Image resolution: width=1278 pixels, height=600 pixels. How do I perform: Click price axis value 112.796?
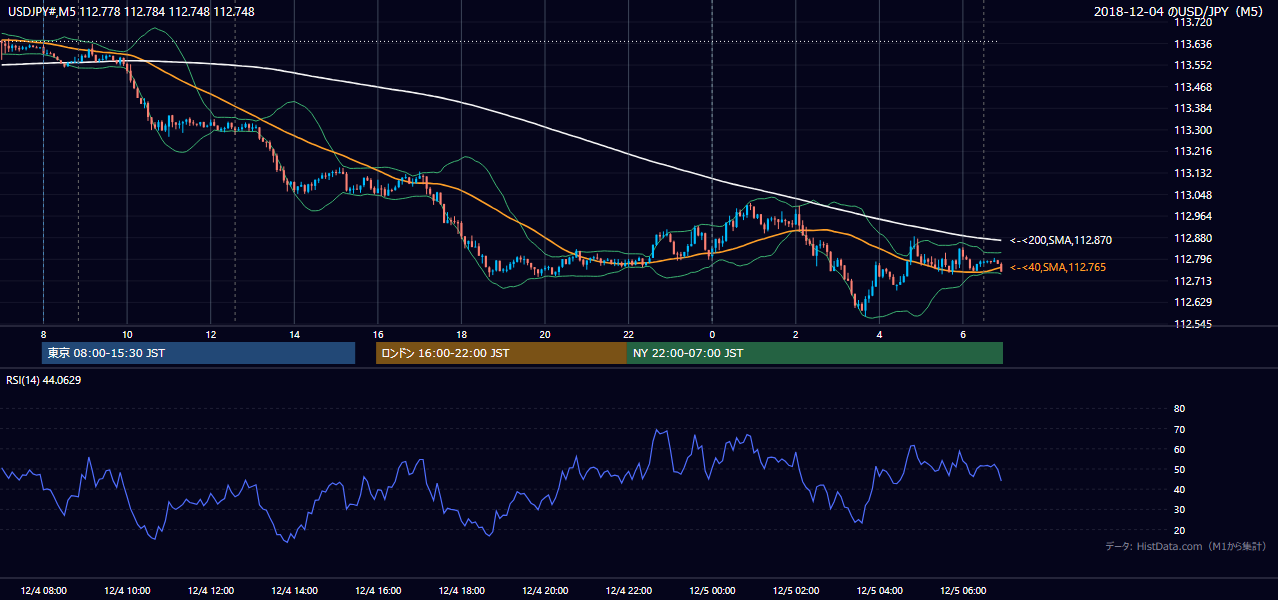pos(1193,260)
